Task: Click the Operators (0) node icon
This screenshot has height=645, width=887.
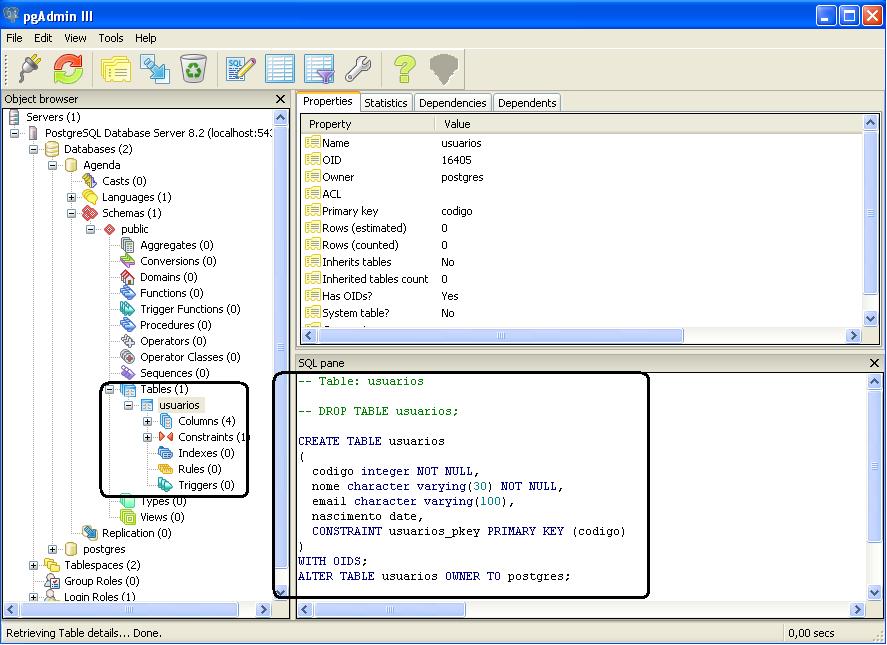Action: [x=127, y=341]
